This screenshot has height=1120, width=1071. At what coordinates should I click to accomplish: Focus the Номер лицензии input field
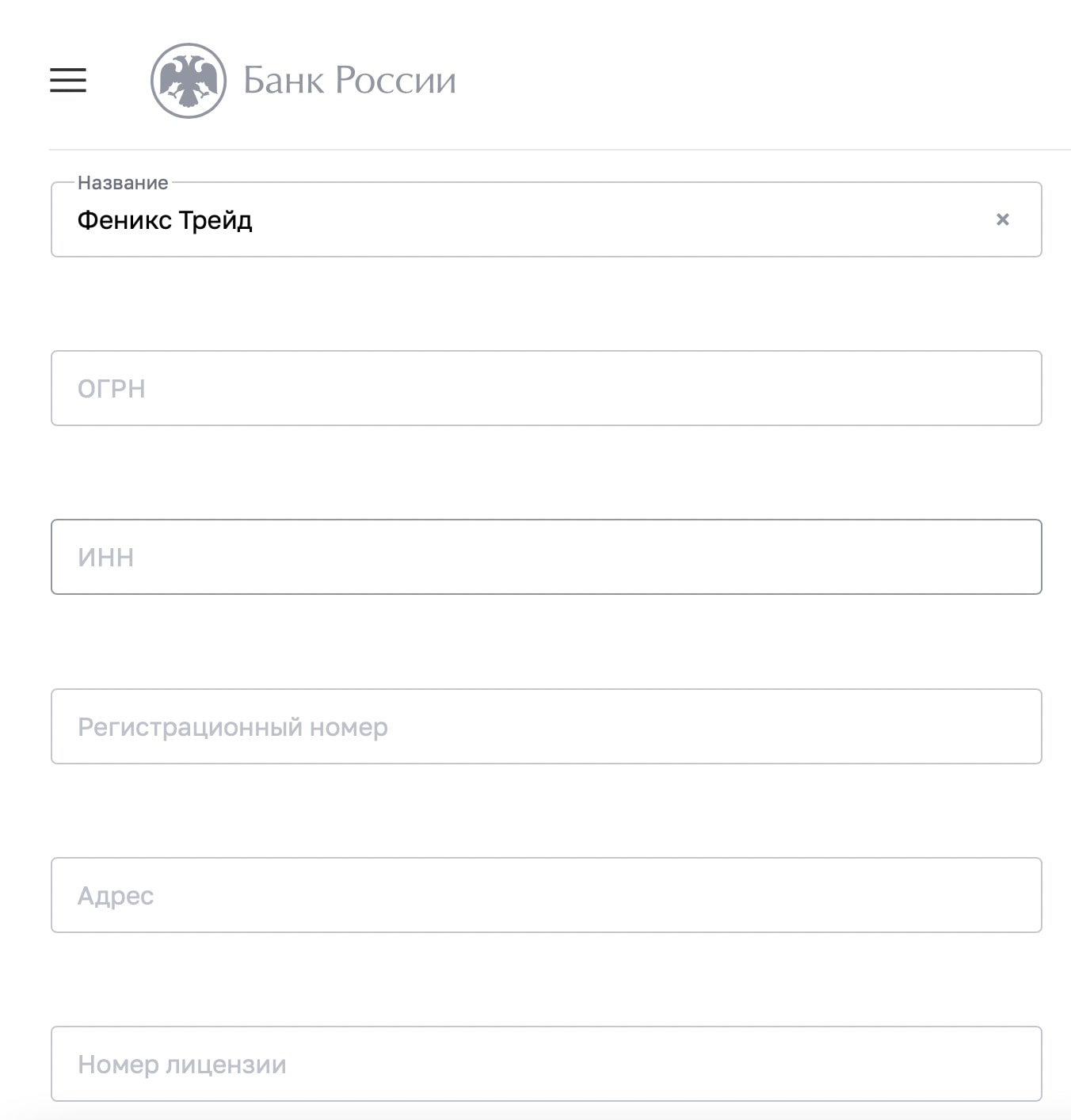point(547,1064)
